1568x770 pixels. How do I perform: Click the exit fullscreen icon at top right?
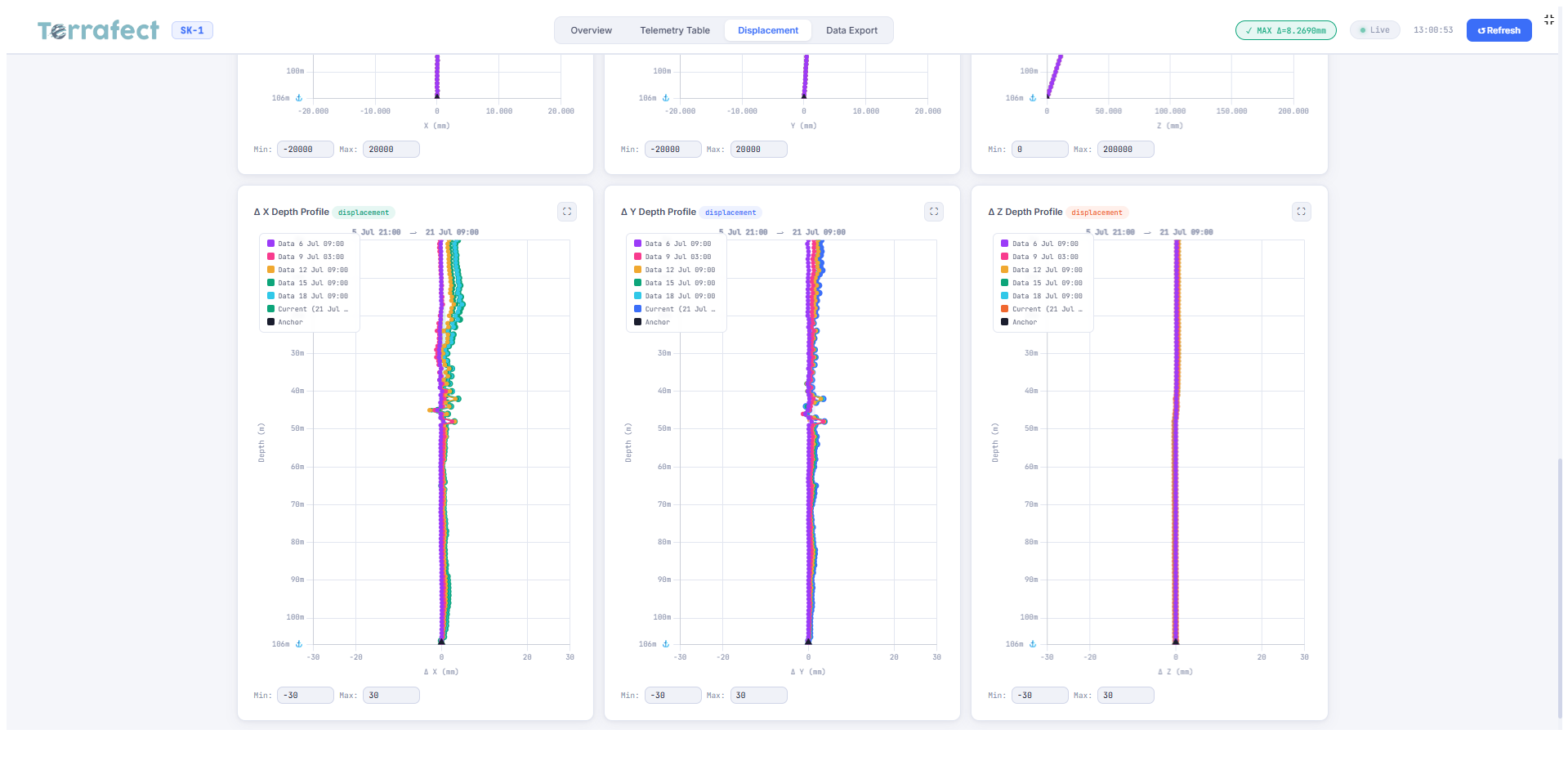click(1549, 20)
